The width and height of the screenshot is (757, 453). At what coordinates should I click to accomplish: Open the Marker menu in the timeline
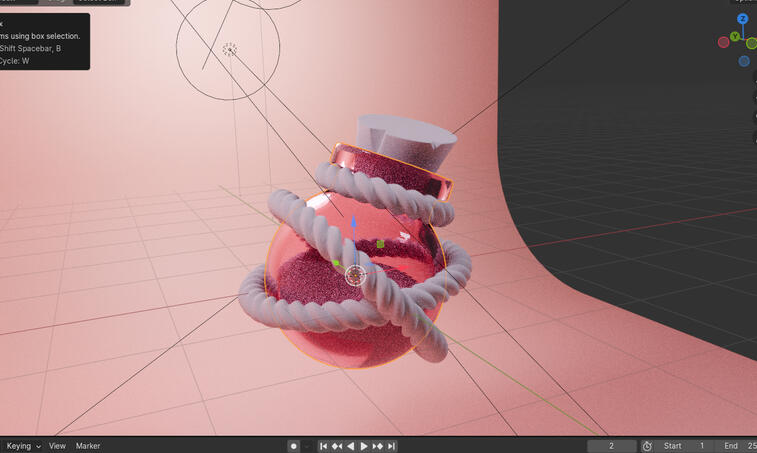pos(88,446)
